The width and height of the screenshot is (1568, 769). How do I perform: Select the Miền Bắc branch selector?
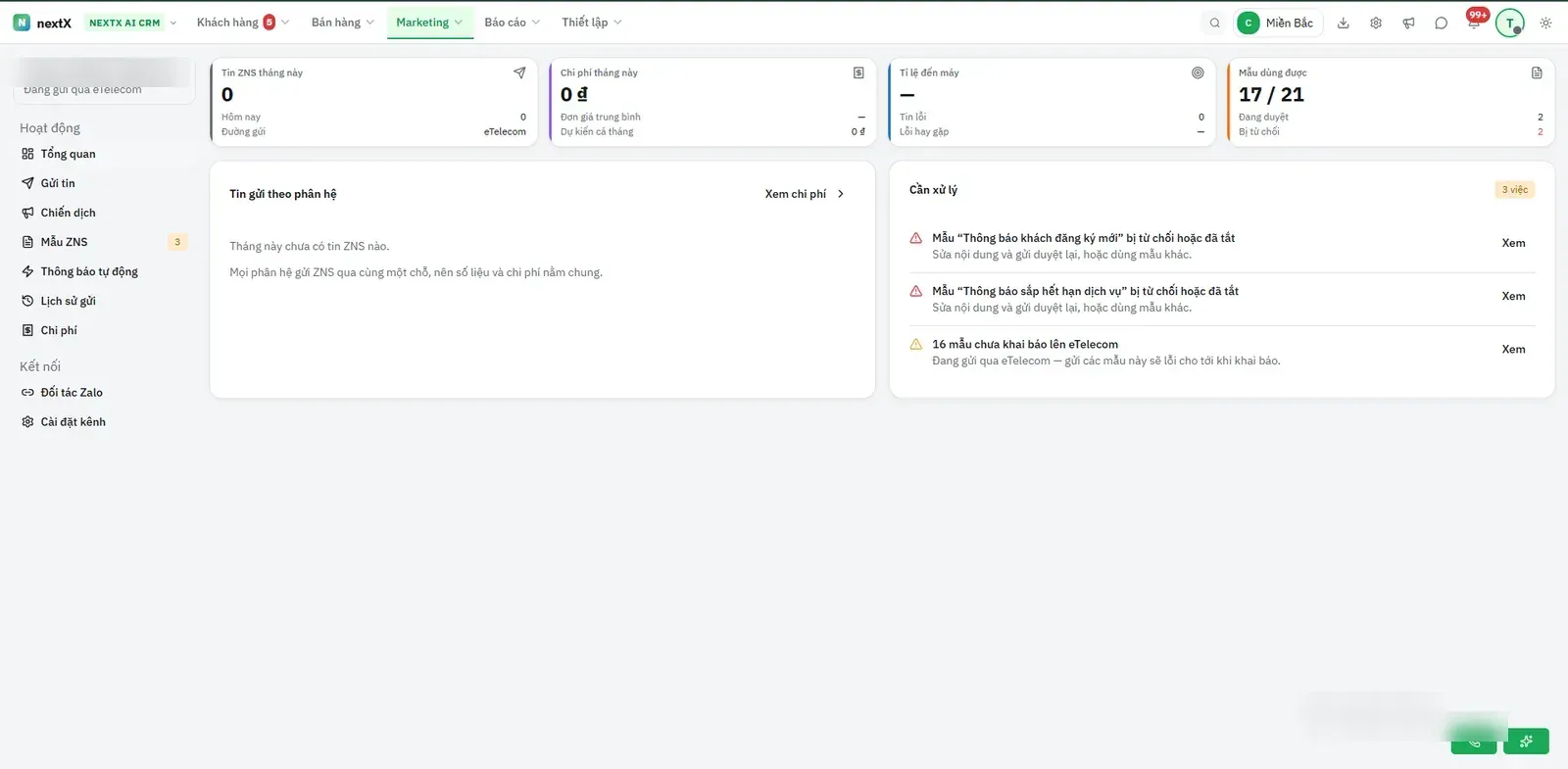(1278, 23)
